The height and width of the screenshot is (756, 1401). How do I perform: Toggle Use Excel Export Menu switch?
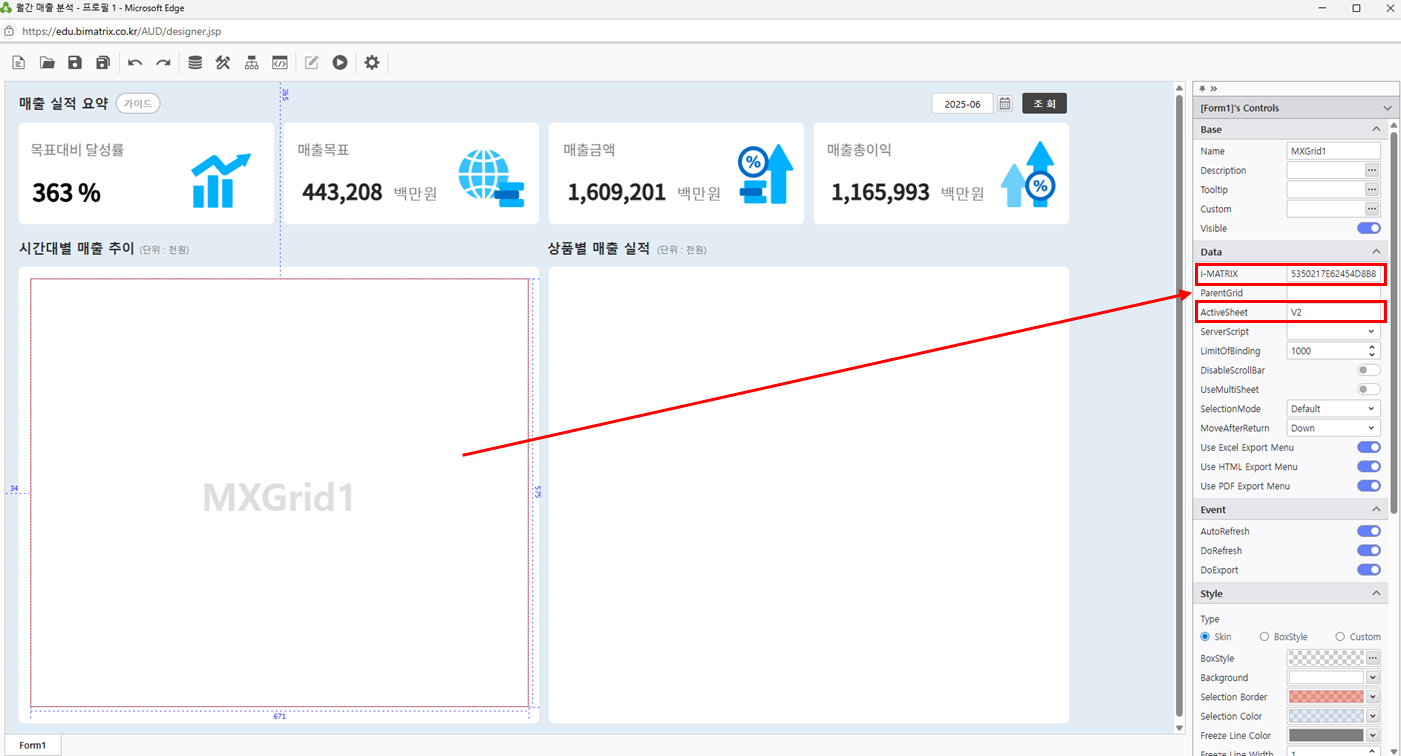[x=1368, y=448]
